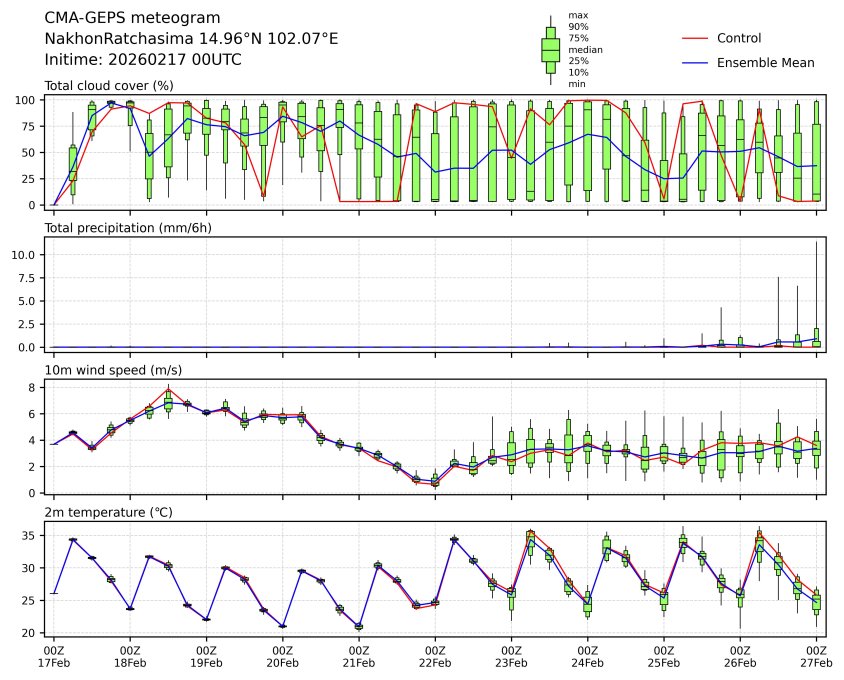Click the 00Z 20Feb time axis label
Screen dimensions: 844x680
tap(283, 656)
